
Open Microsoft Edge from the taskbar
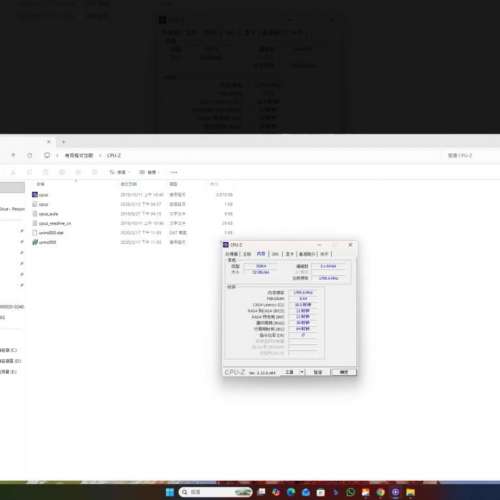tap(291, 492)
